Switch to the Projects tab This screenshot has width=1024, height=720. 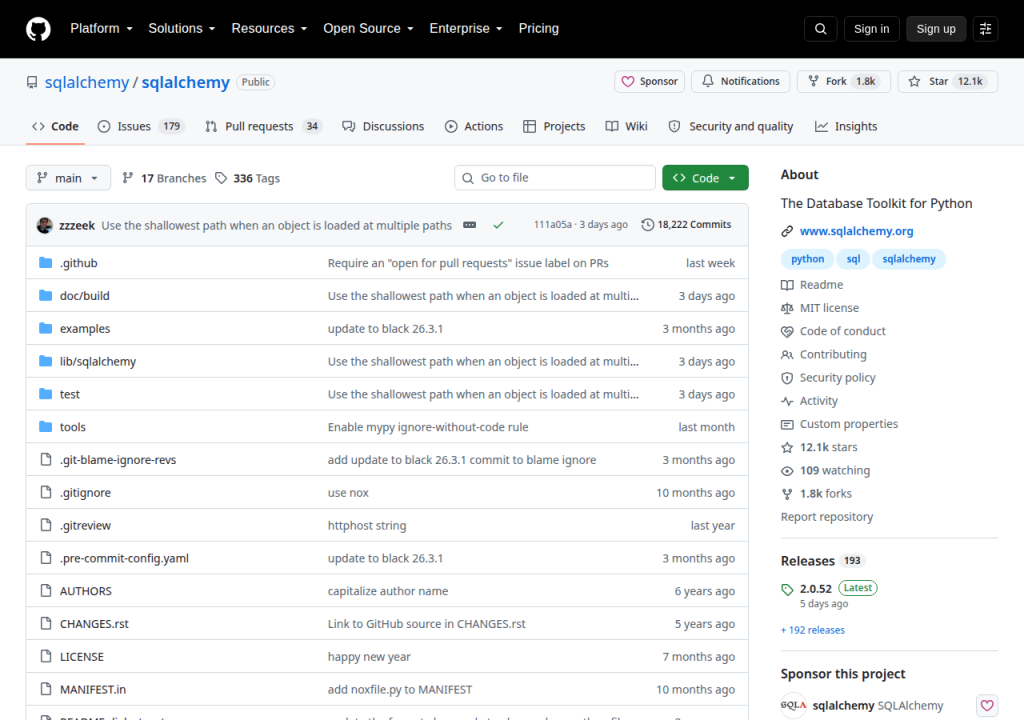(x=554, y=126)
